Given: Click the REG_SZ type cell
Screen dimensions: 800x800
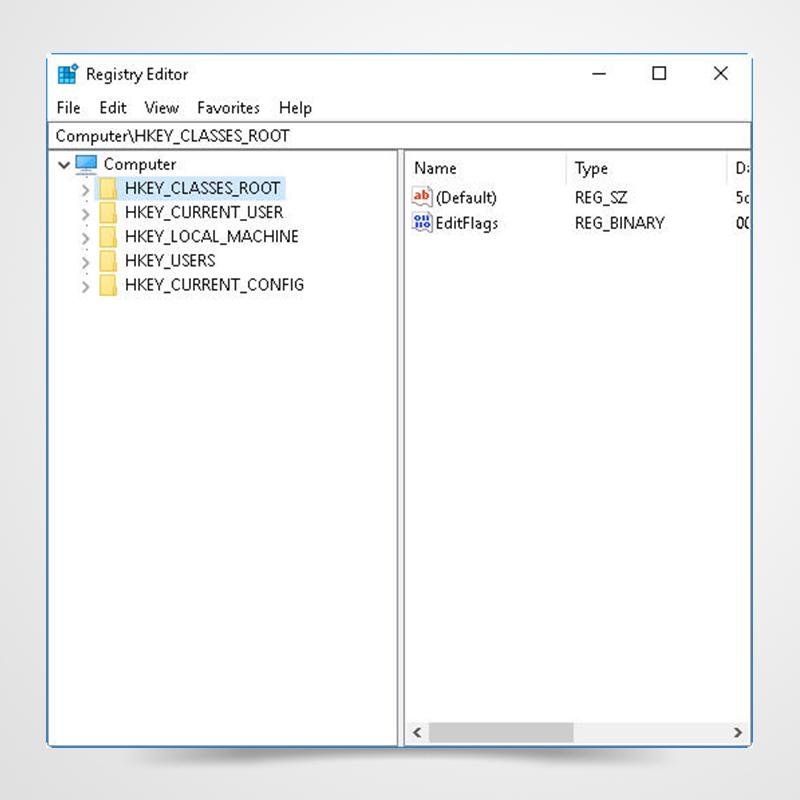Looking at the screenshot, I should click(601, 197).
